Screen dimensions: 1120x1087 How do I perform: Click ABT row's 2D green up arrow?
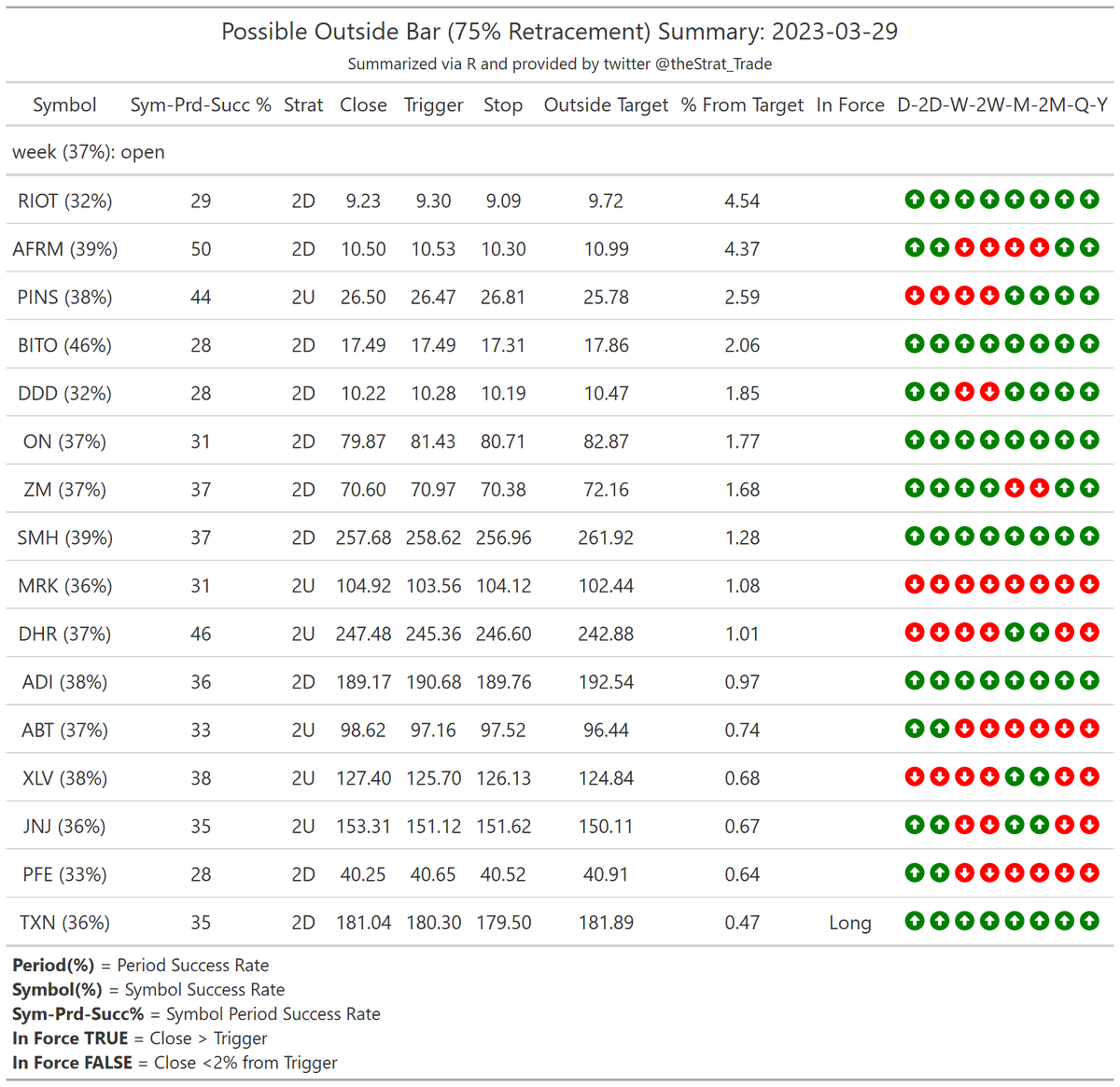pyautogui.click(x=940, y=729)
